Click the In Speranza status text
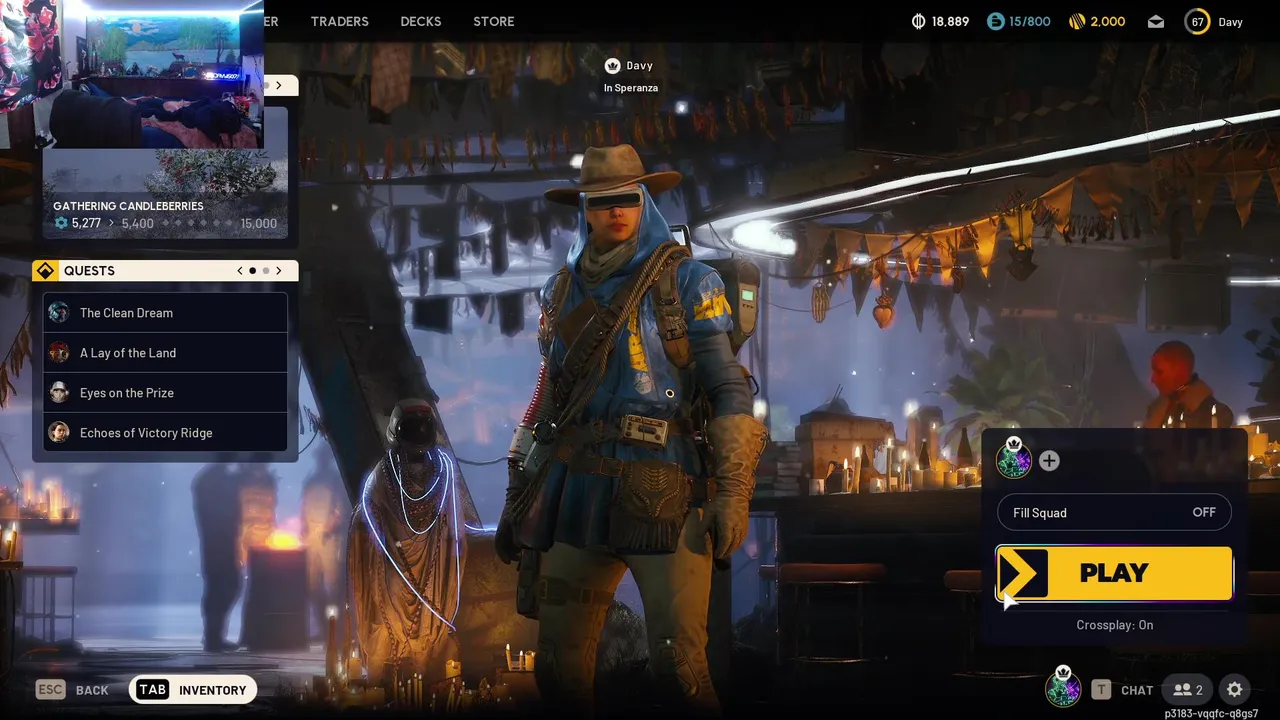 pos(631,88)
